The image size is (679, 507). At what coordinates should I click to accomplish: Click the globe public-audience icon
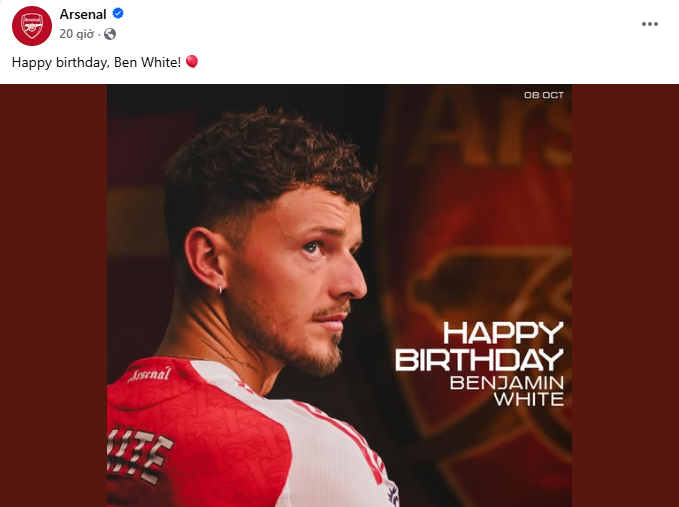[110, 34]
